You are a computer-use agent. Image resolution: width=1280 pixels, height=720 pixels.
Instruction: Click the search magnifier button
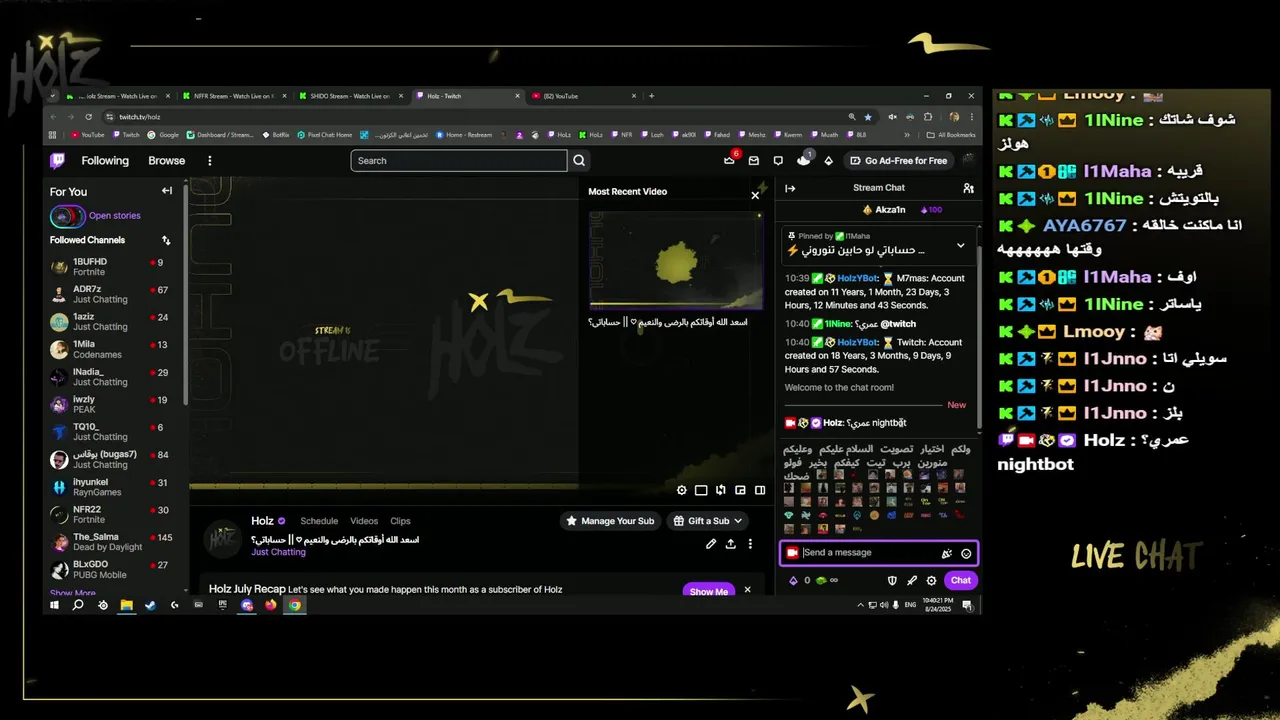(579, 160)
